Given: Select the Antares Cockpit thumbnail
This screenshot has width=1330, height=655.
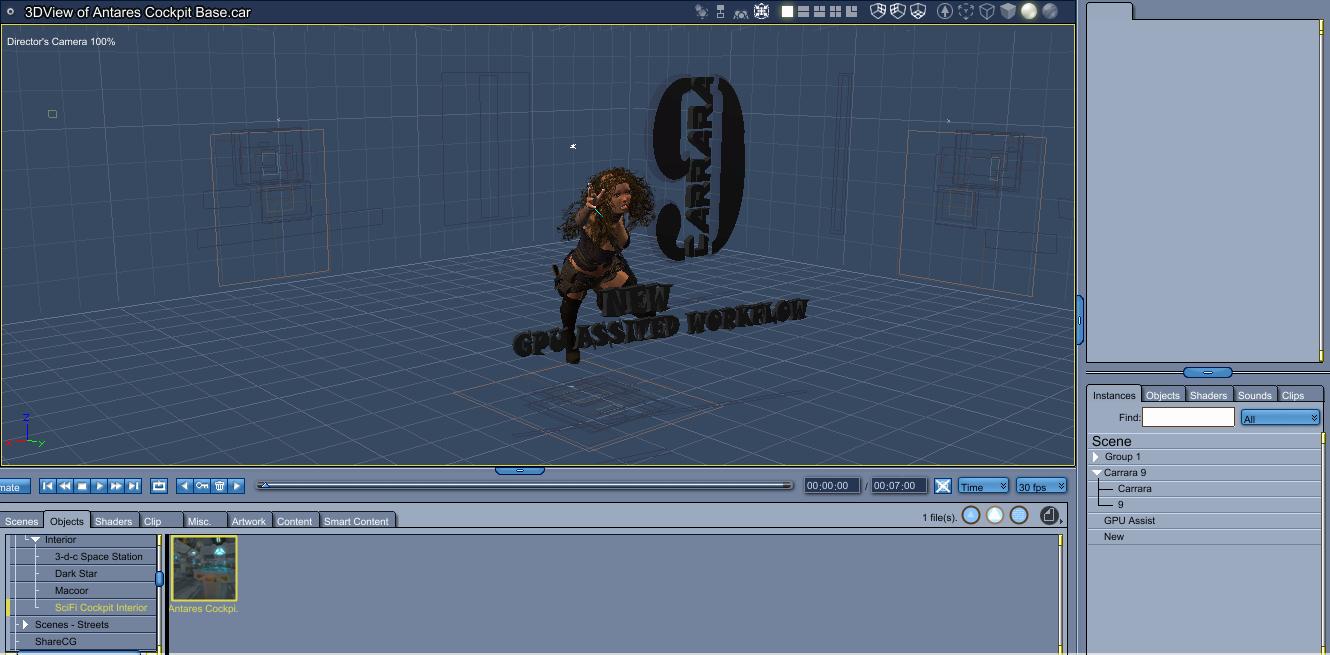Looking at the screenshot, I should click(x=204, y=568).
